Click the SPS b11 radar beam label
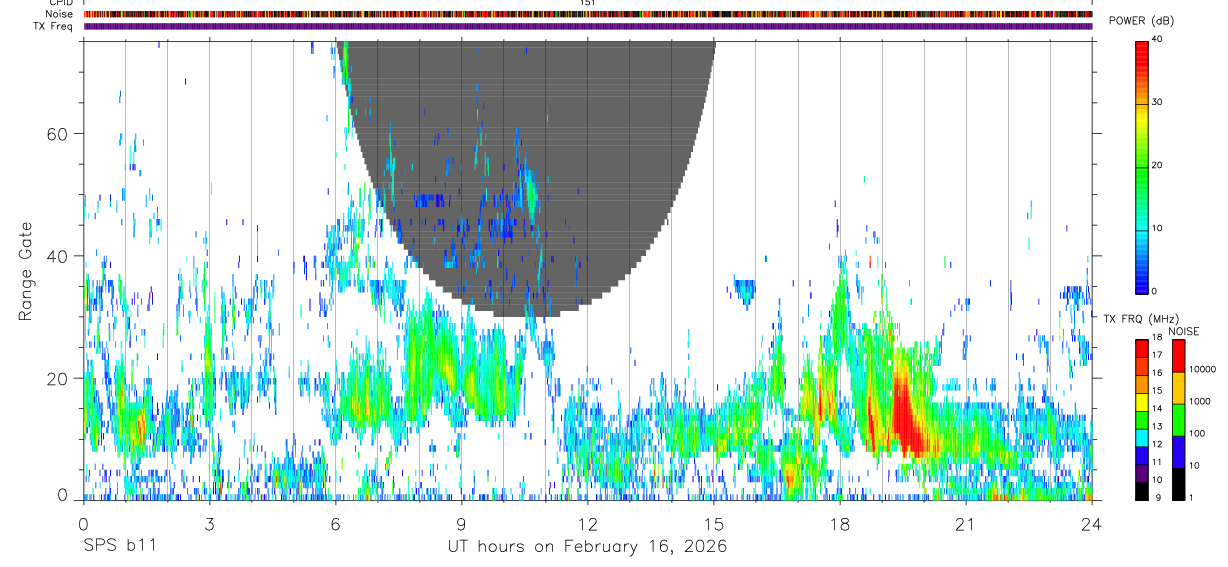Screen dimensions: 1228x567 tap(118, 546)
